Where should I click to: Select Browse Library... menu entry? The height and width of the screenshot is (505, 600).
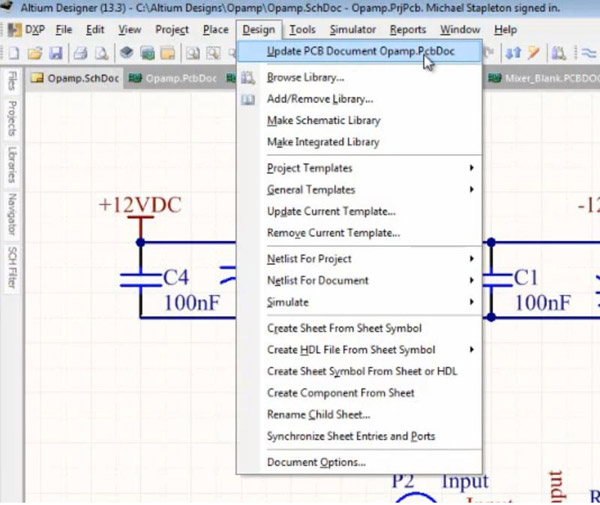click(359, 78)
